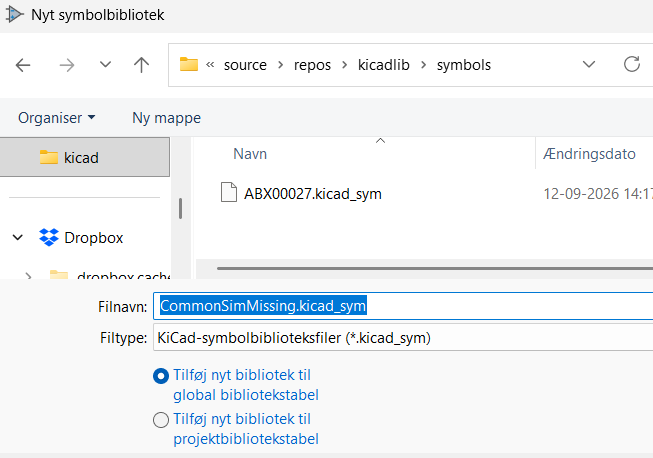Image resolution: width=653 pixels, height=458 pixels.
Task: Click the folder icon in the address bar
Action: pos(189,65)
